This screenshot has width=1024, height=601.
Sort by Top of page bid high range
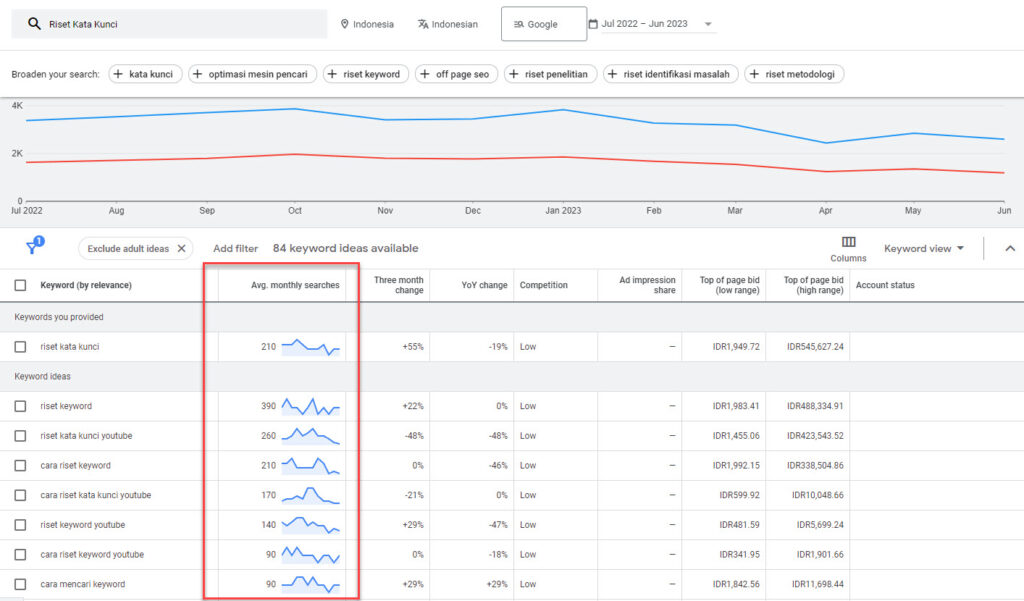point(813,285)
